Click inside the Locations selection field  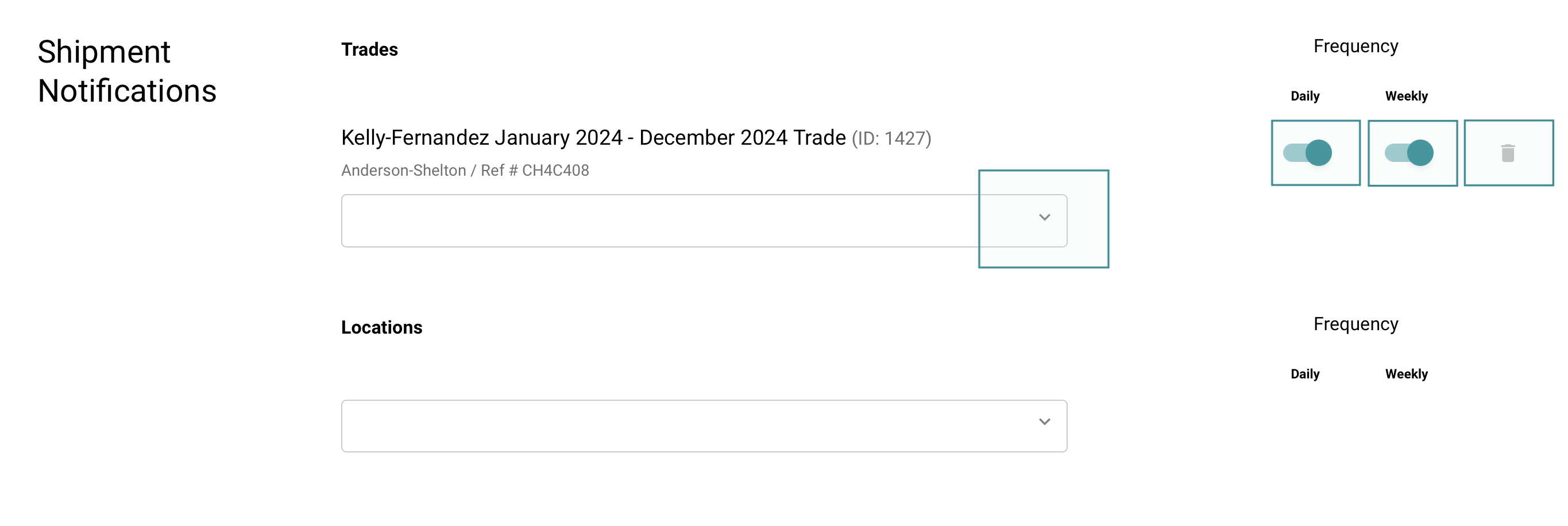tap(658, 426)
